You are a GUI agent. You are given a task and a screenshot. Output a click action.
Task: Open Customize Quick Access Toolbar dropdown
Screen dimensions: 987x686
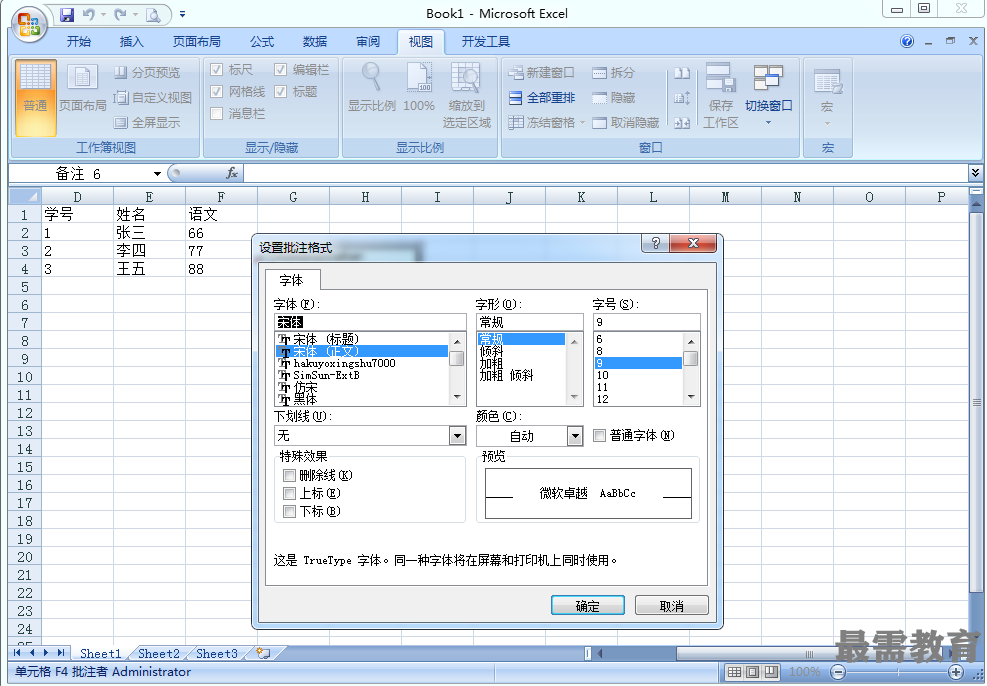[x=183, y=14]
